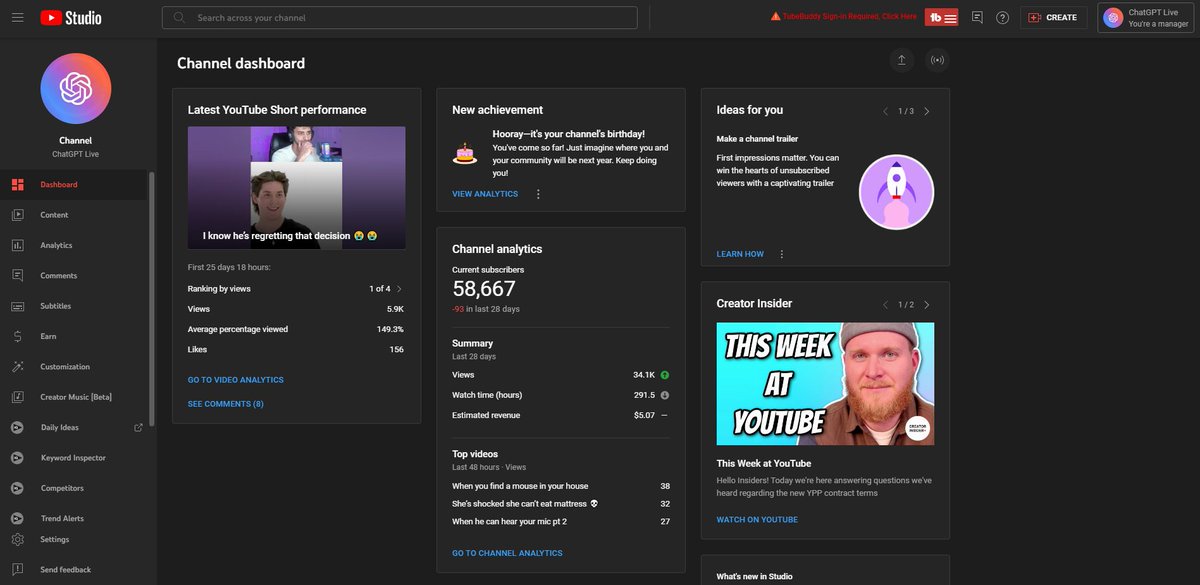
Task: Expand the Ranking by views chevron
Action: click(x=399, y=289)
